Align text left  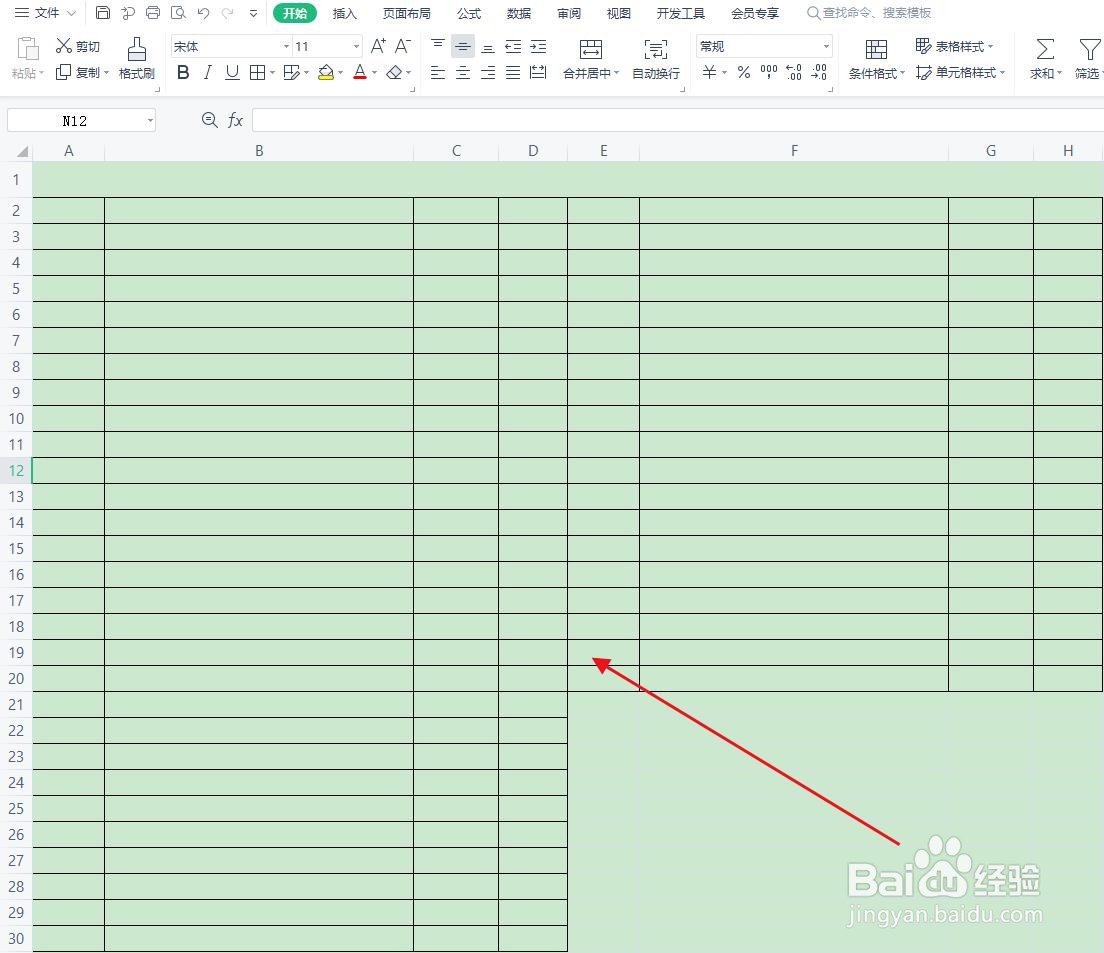click(437, 72)
